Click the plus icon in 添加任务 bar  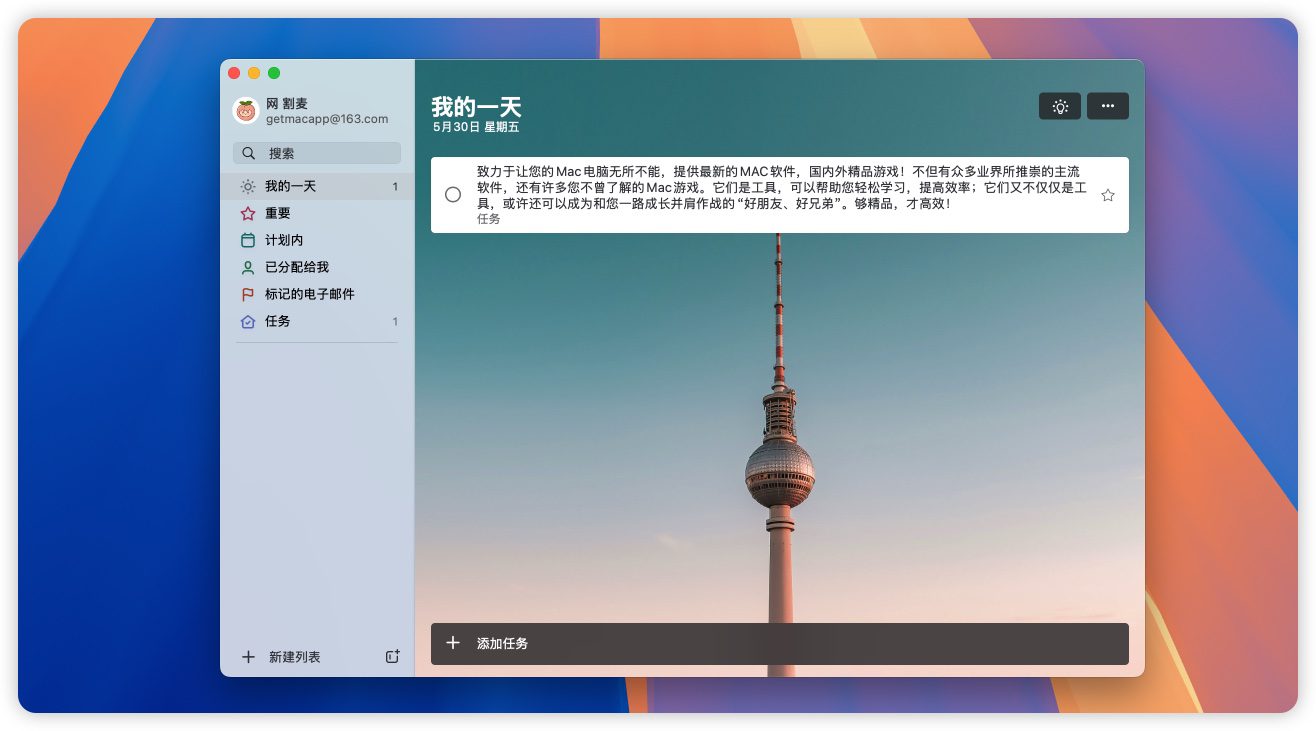coord(453,643)
